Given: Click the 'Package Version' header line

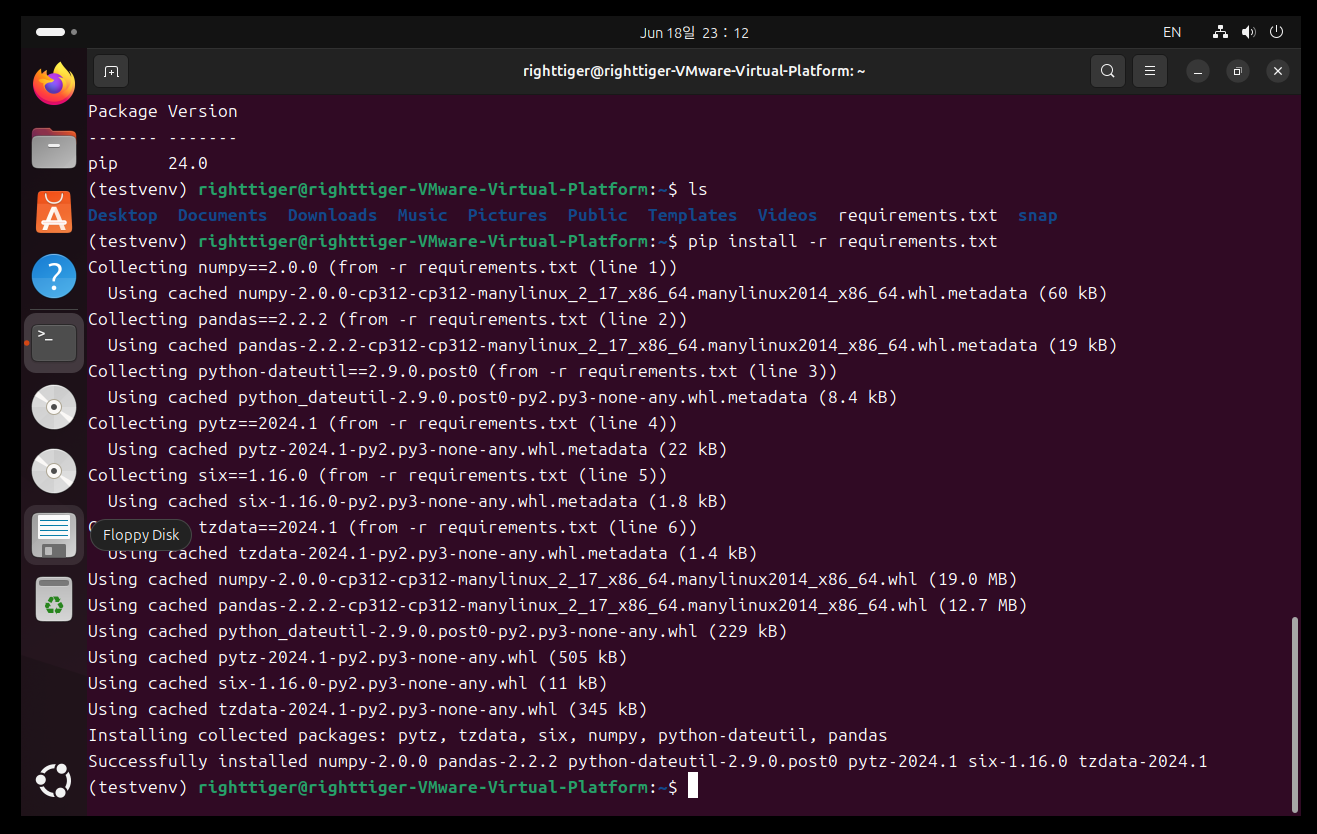Looking at the screenshot, I should pyautogui.click(x=163, y=111).
